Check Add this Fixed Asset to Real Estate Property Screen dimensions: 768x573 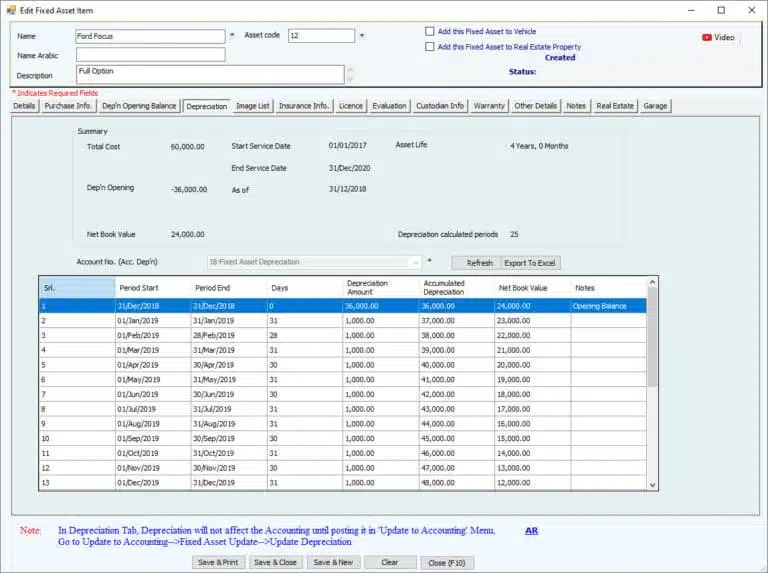[x=430, y=47]
